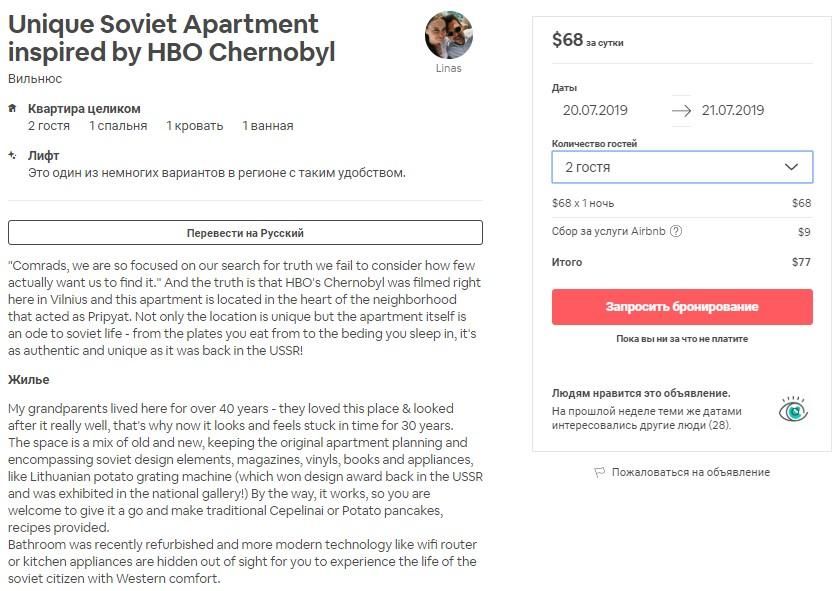Viewport: 832px width, 591px height.
Task: Click the house icon beside Квартира целиком
Action: click(x=12, y=108)
